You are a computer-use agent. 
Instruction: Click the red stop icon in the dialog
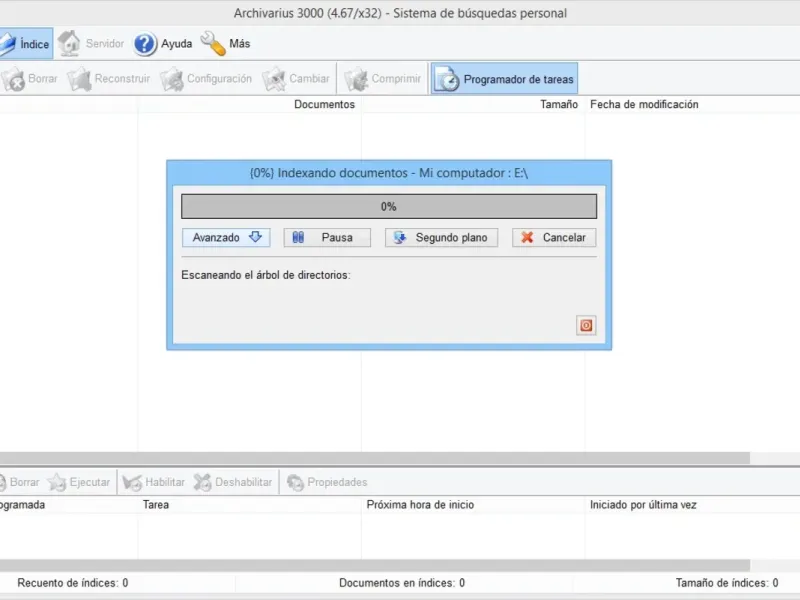586,326
